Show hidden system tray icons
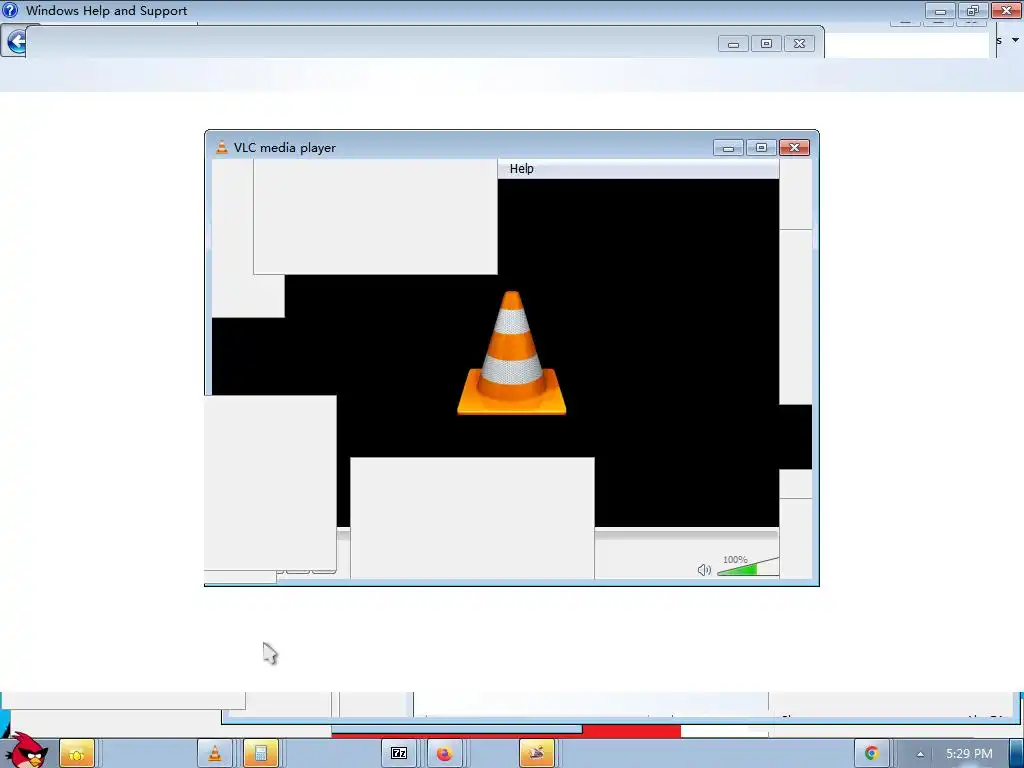Viewport: 1024px width, 768px height. pyautogui.click(x=920, y=754)
